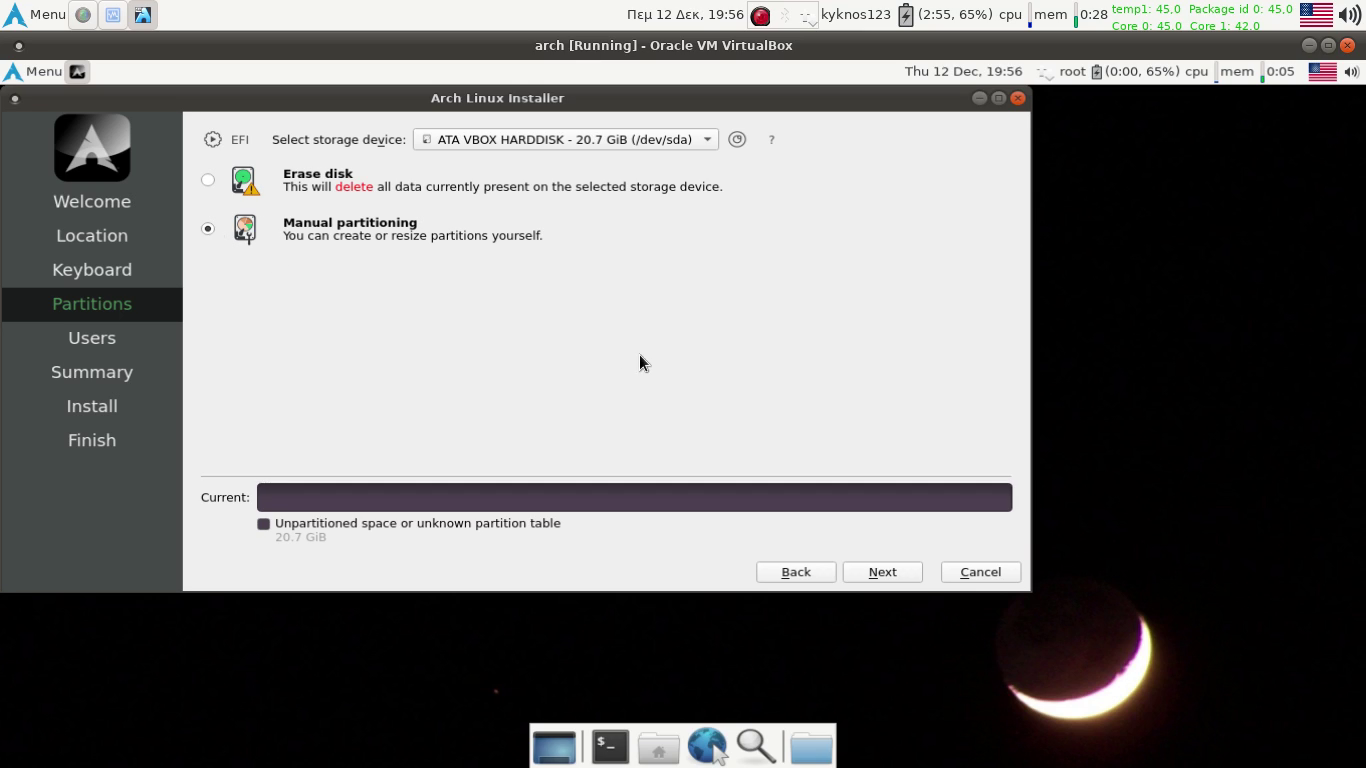1366x768 pixels.
Task: Click the guest network status icon
Action: [1045, 72]
